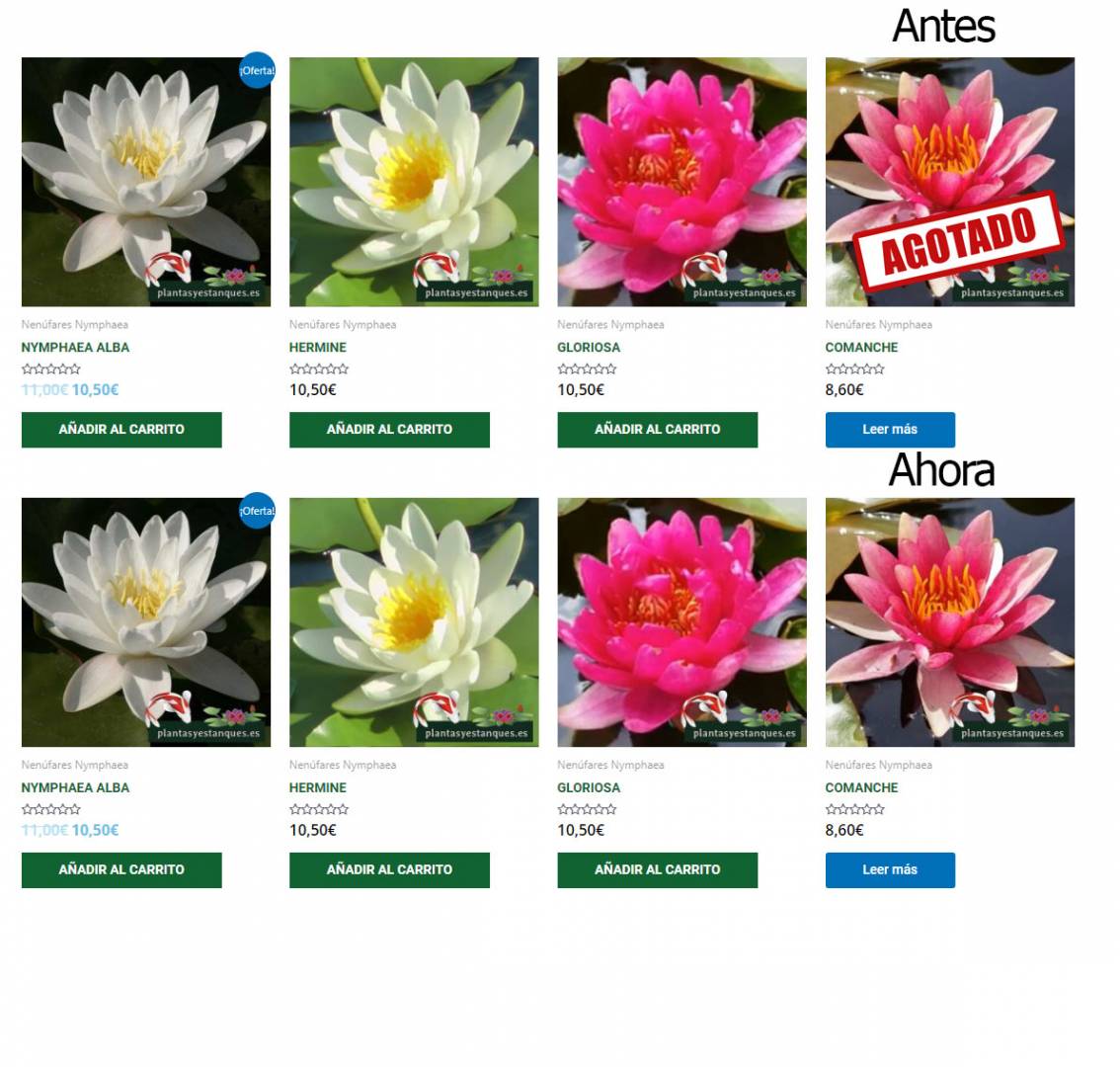Add top-row Nymphaea Alba to cart
This screenshot has height=1067, width=1120.
[x=121, y=430]
